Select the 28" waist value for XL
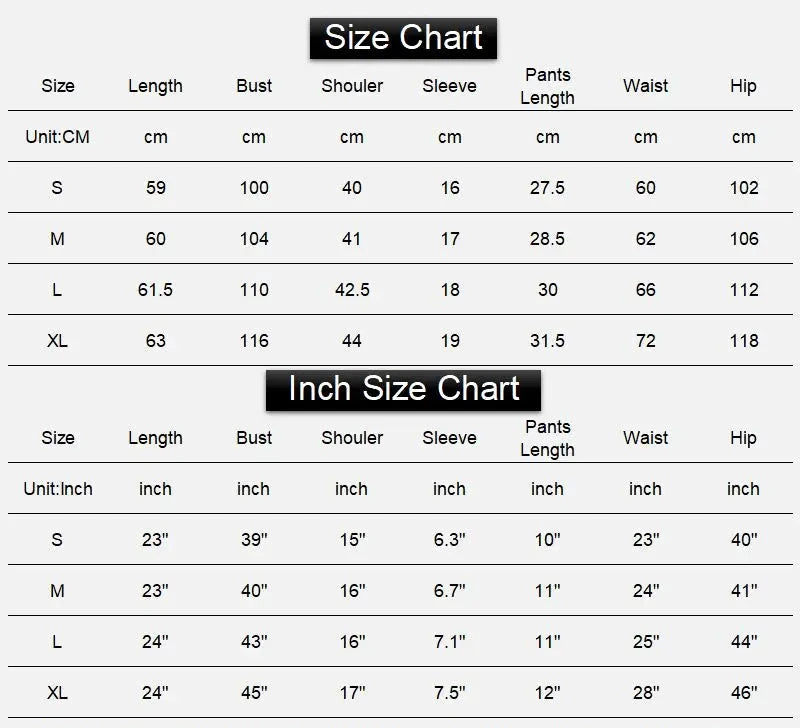The image size is (800, 728). coord(646,693)
